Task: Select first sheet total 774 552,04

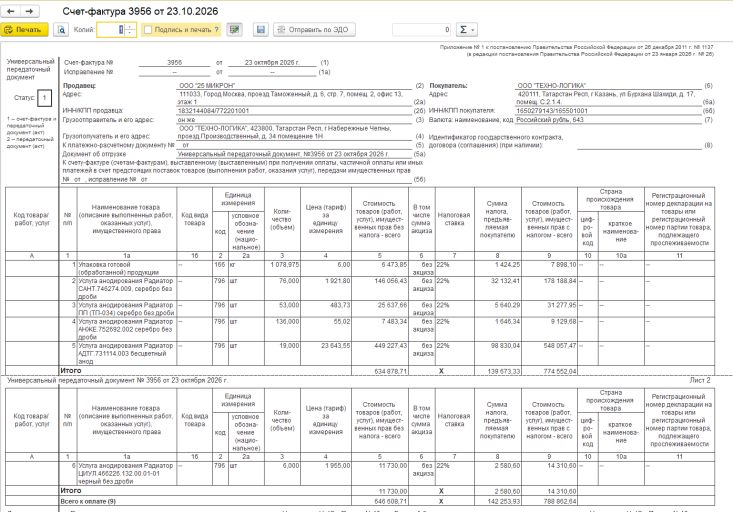Action: pos(549,371)
